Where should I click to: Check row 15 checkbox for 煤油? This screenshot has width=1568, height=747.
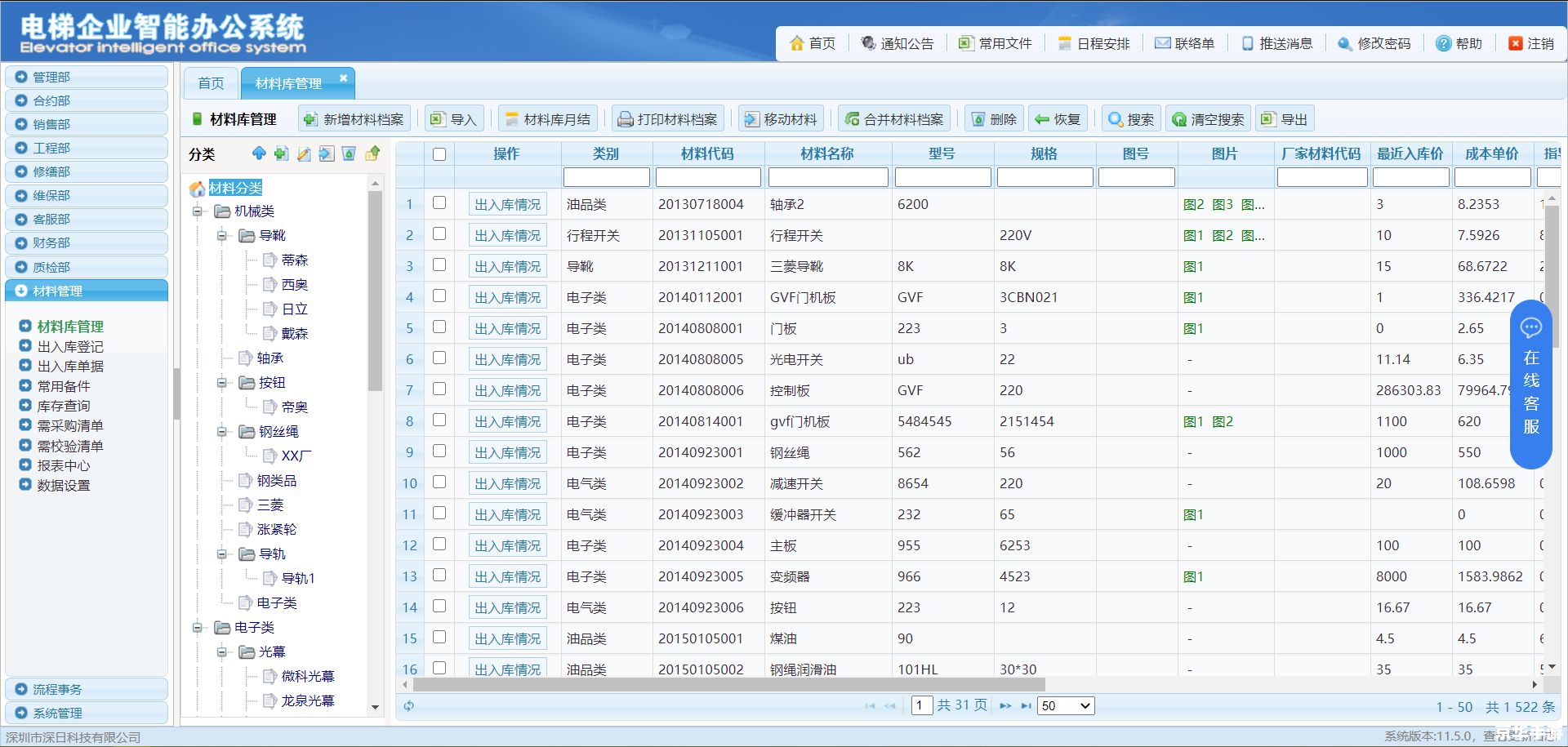coord(439,637)
